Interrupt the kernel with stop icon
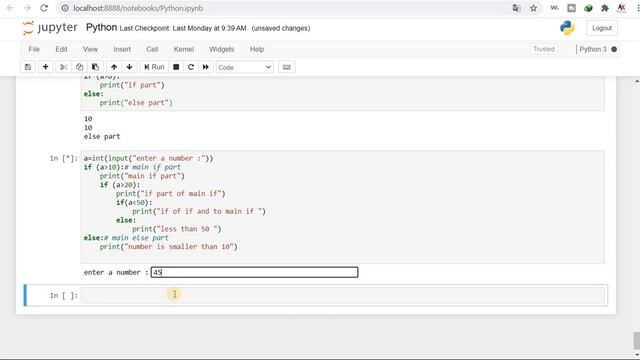Screen dimensions: 640x360 176,67
